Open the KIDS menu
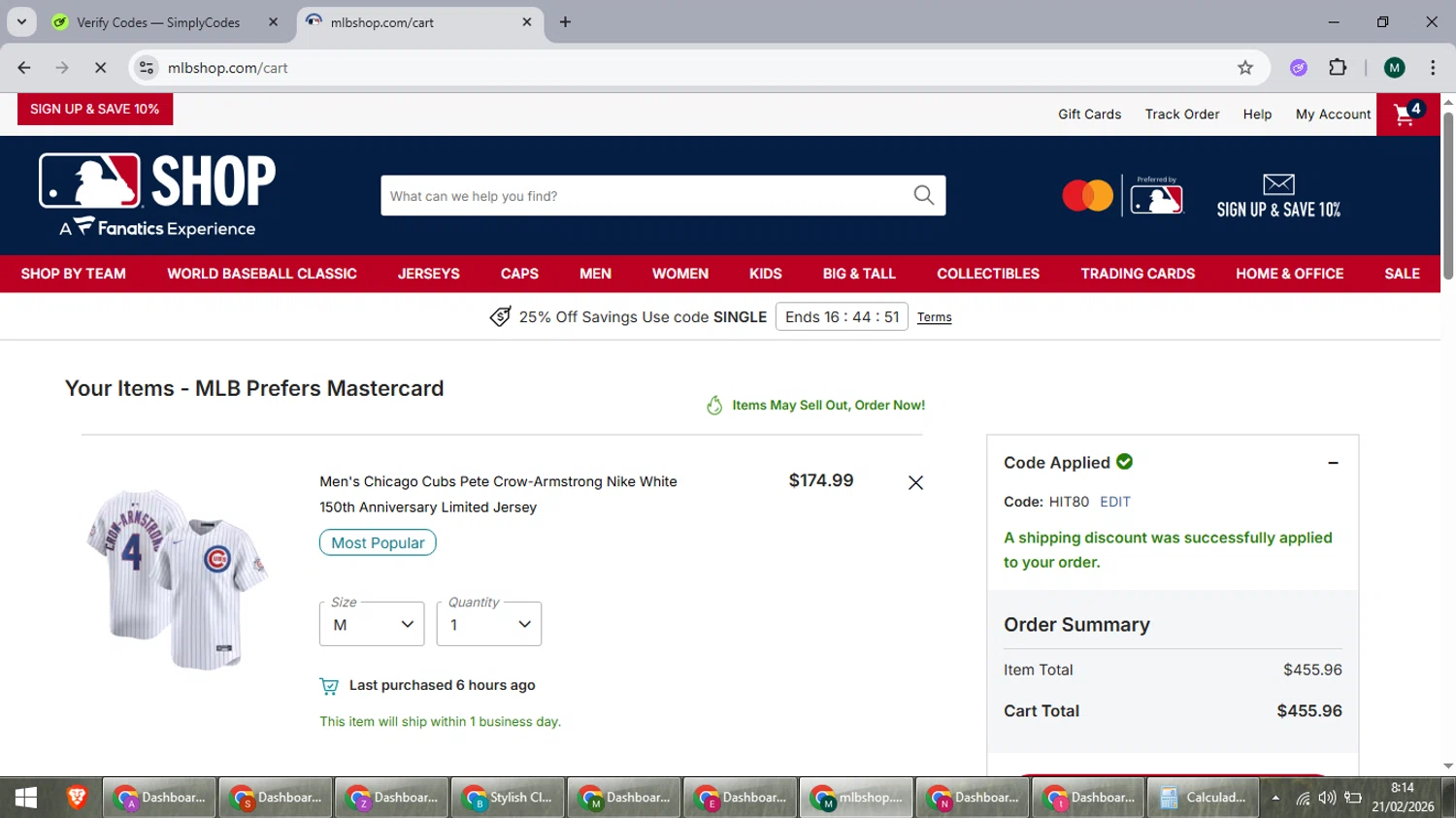The height and width of the screenshot is (818, 1456). point(766,274)
